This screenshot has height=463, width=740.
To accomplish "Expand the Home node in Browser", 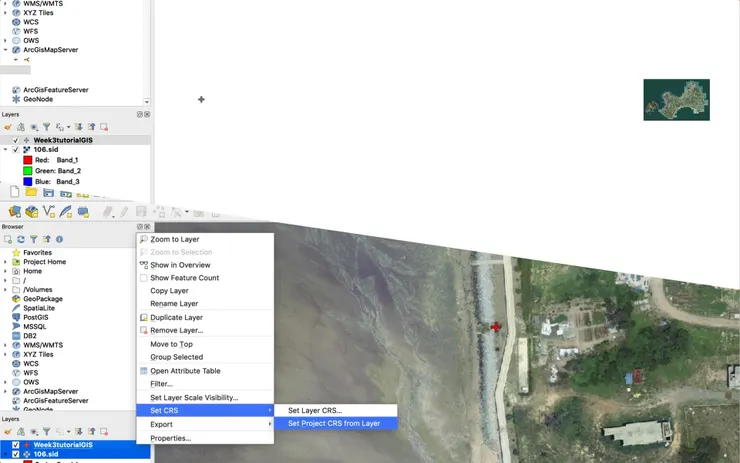I will click(6, 271).
